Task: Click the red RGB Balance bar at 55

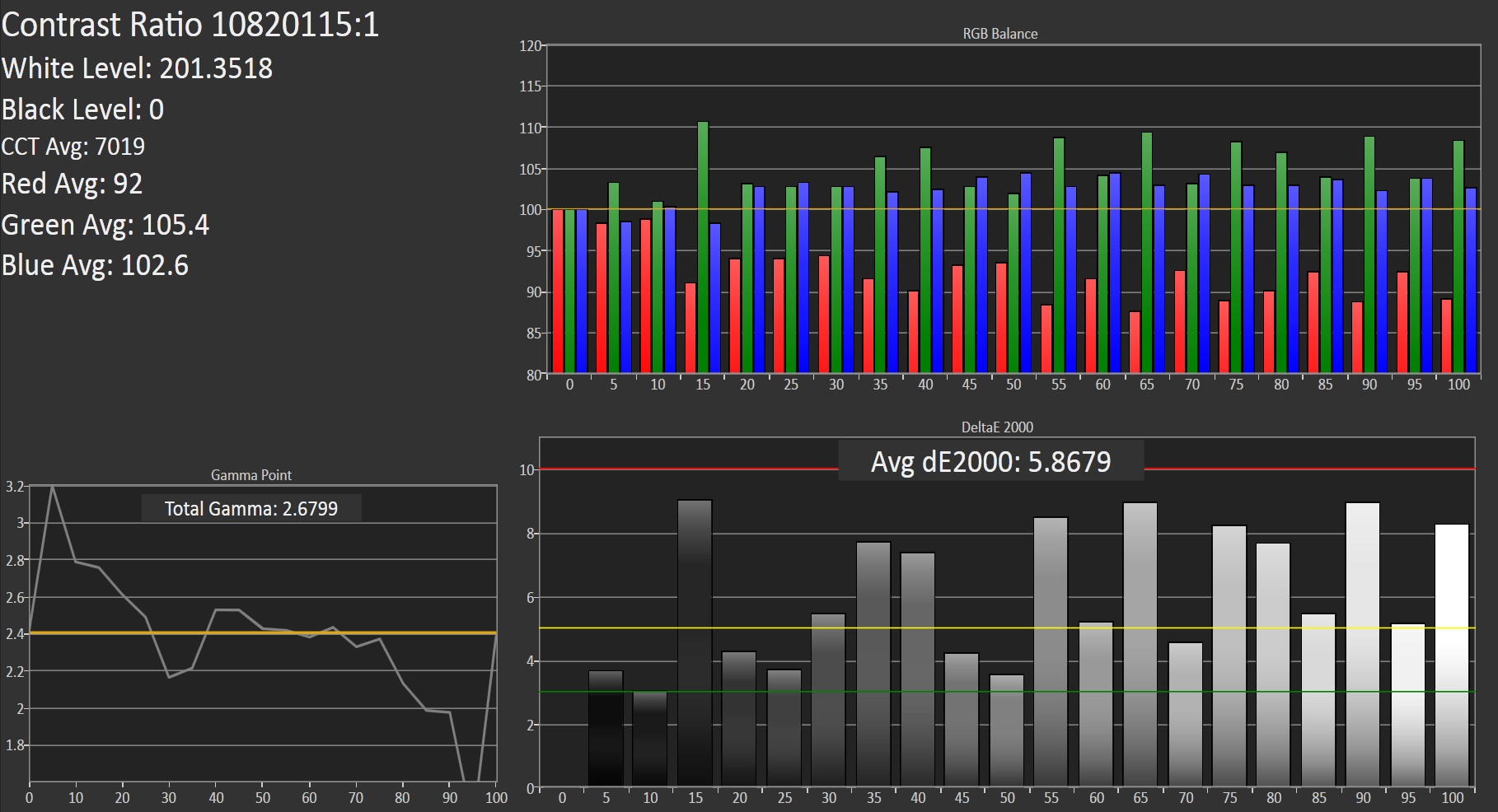Action: point(1046,338)
